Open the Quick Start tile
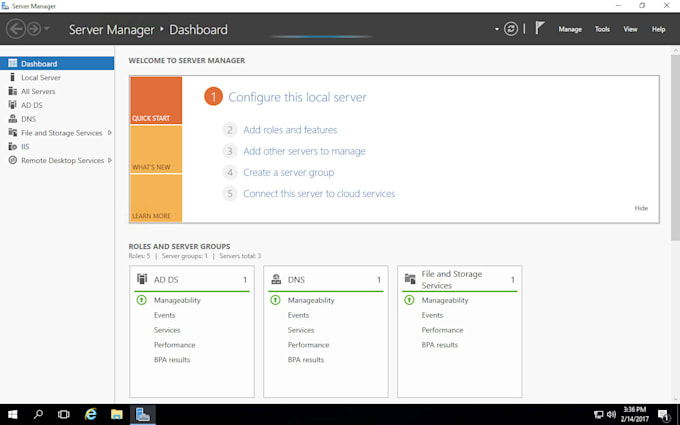Viewport: 680px width, 425px height. (x=156, y=101)
